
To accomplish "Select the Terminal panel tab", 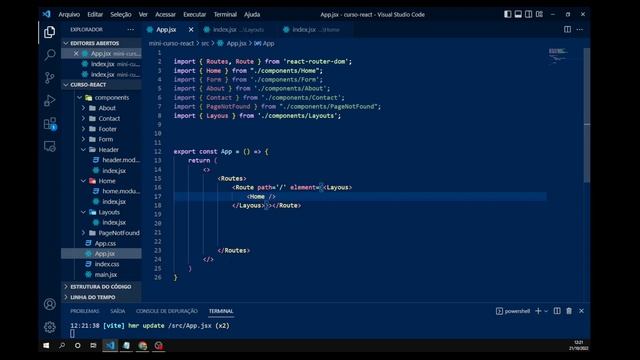I will [x=221, y=311].
